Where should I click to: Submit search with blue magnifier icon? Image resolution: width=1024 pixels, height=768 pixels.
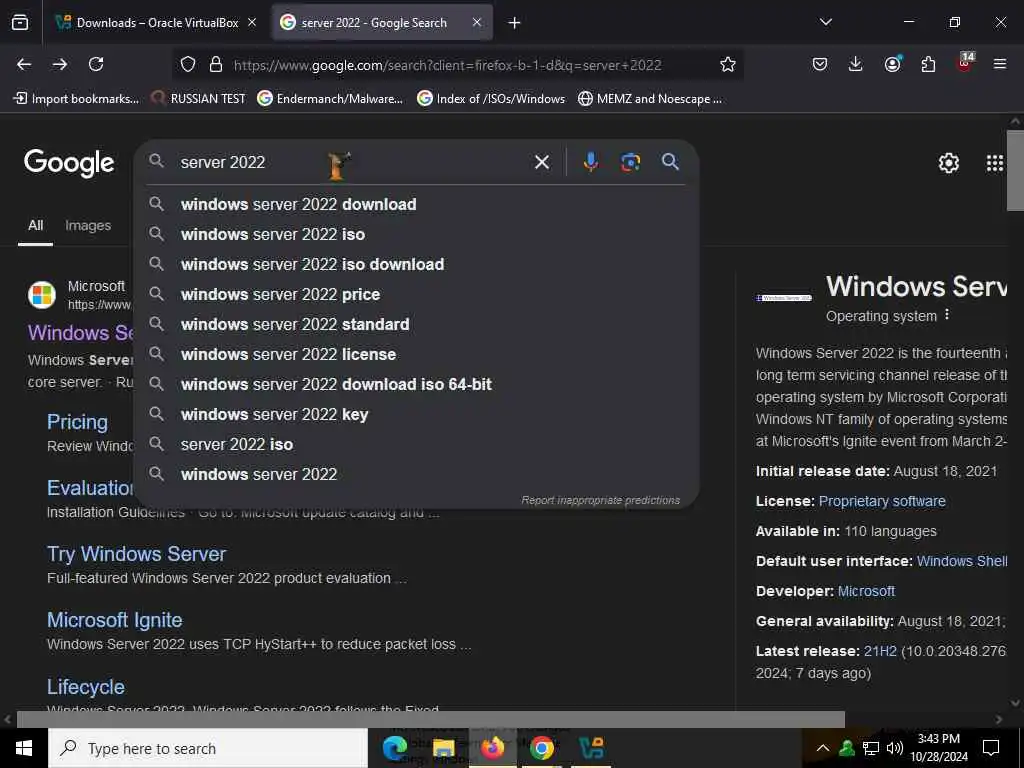pyautogui.click(x=670, y=161)
